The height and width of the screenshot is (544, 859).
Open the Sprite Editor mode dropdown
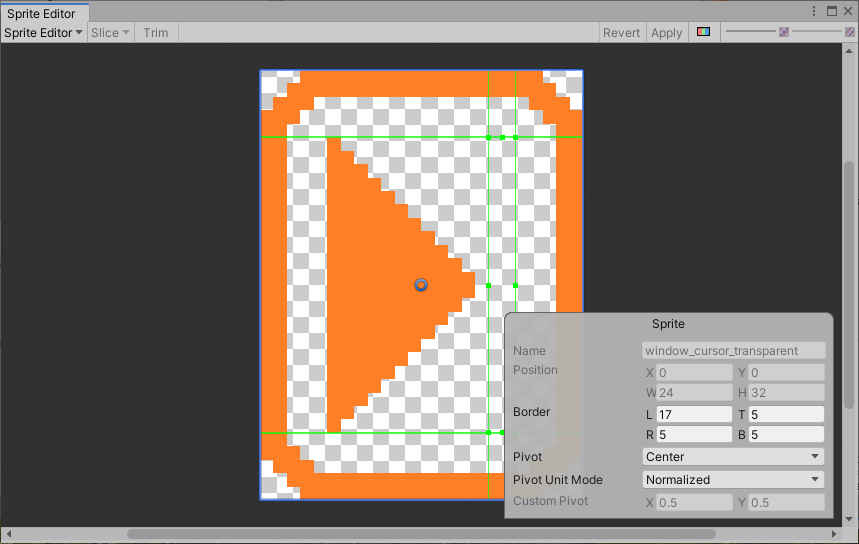point(43,33)
